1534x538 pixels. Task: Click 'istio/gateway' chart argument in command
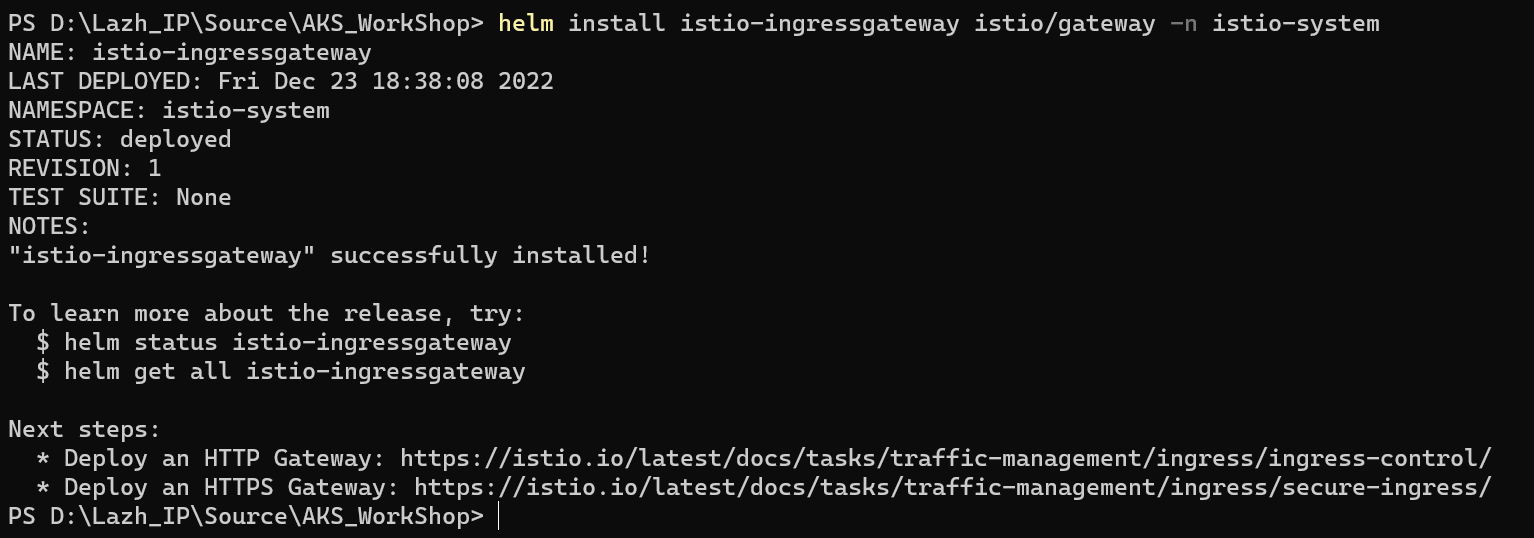point(1065,23)
